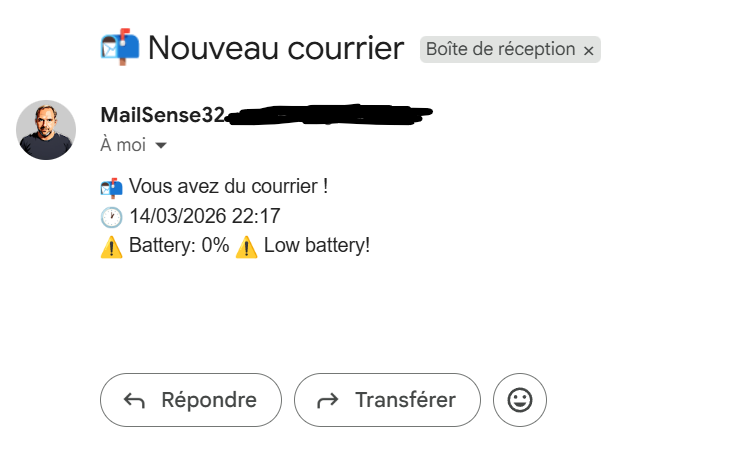Click the forward arrow icon
The image size is (754, 456).
[327, 401]
